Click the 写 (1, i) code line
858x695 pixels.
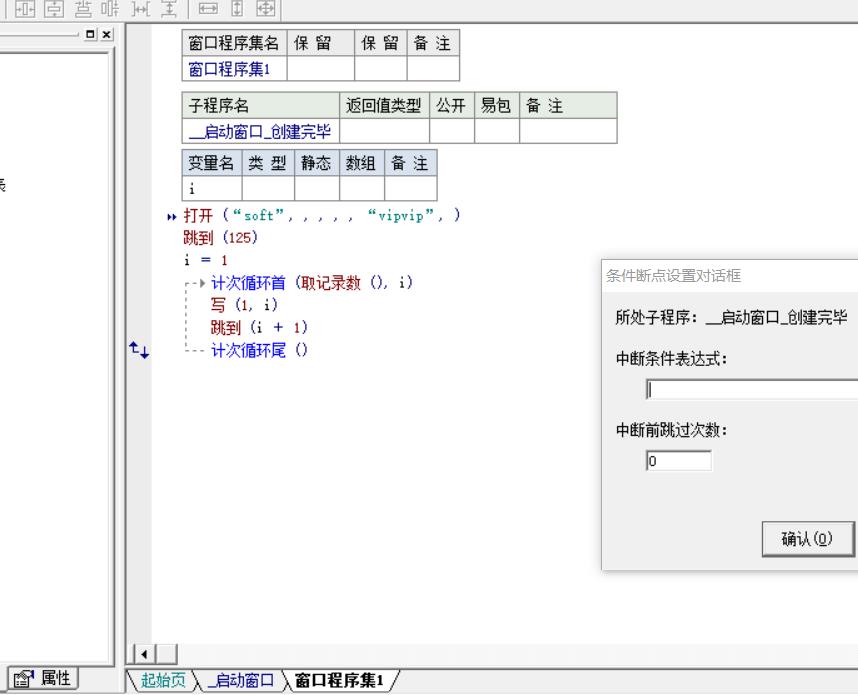pos(244,305)
